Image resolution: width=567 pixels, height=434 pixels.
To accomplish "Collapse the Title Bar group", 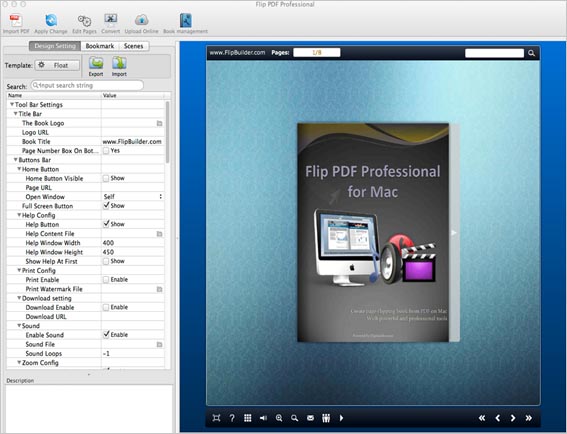I will pyautogui.click(x=16, y=114).
